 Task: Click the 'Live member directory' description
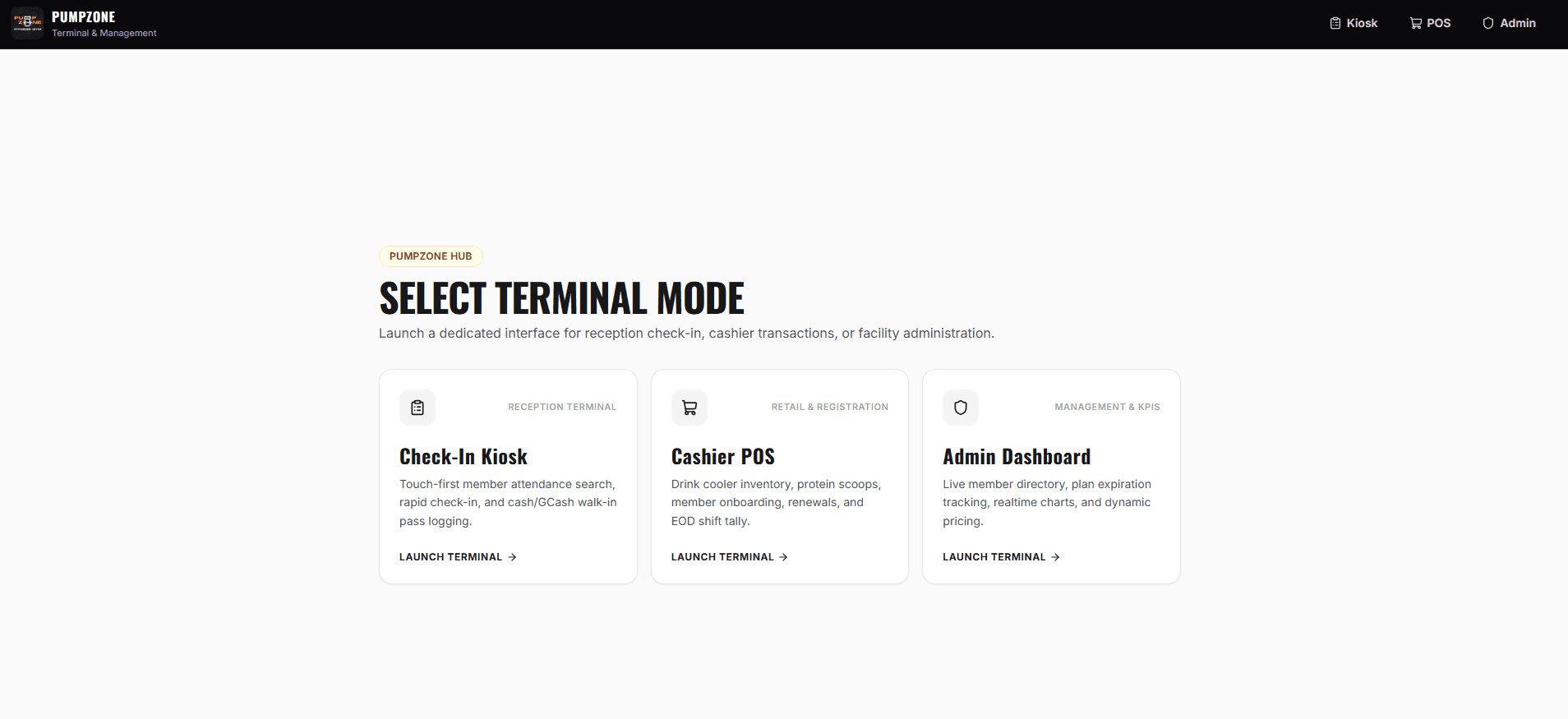1047,503
